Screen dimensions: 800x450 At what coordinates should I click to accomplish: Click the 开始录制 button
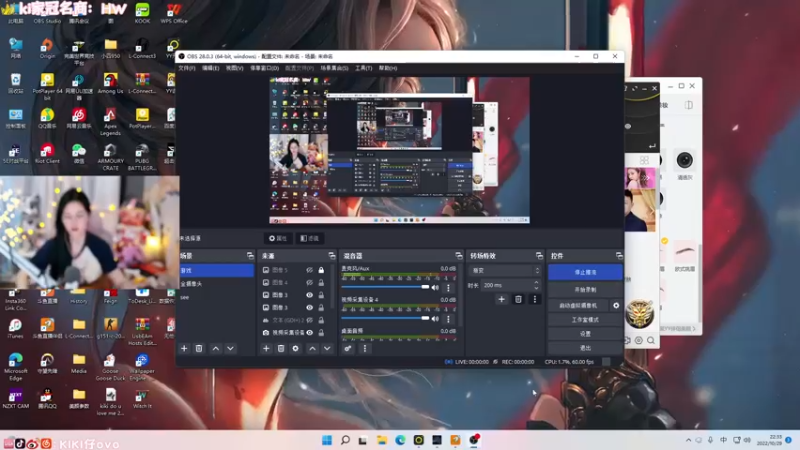[585, 289]
